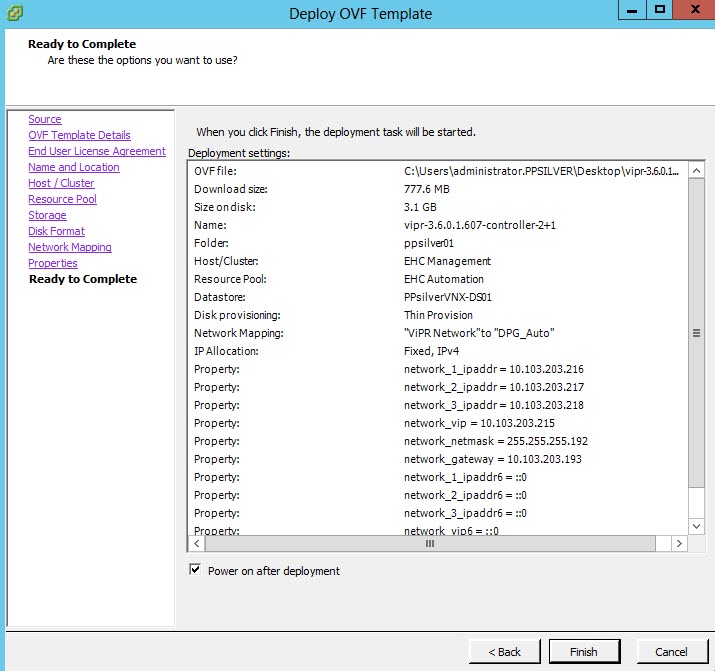Select the EHC Automation resource pool value
The height and width of the screenshot is (671, 715).
(444, 279)
